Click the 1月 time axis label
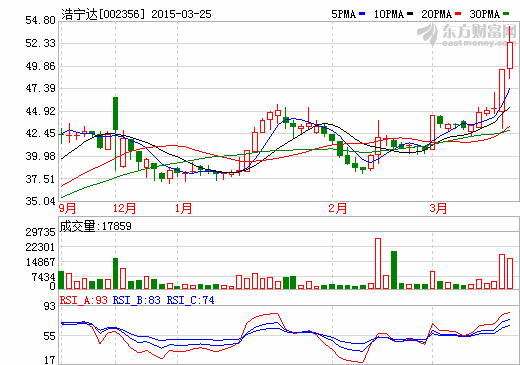 point(184,208)
